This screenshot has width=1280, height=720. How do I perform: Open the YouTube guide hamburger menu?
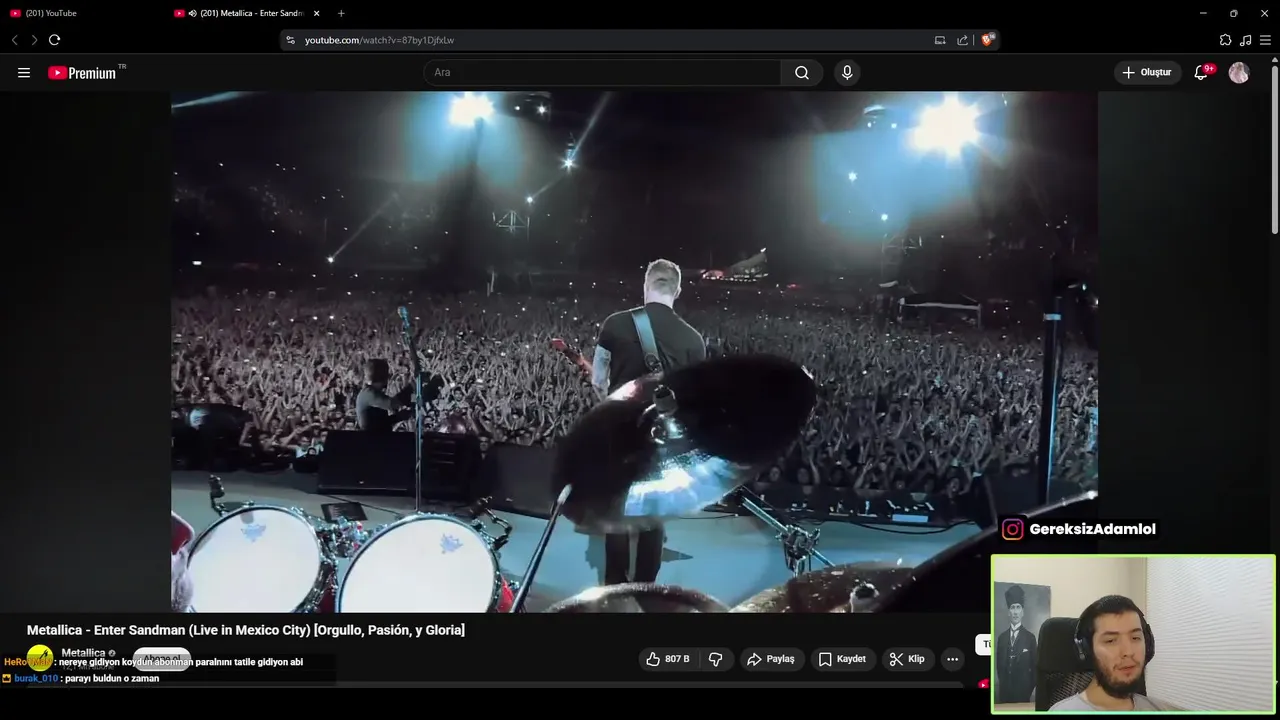click(24, 73)
